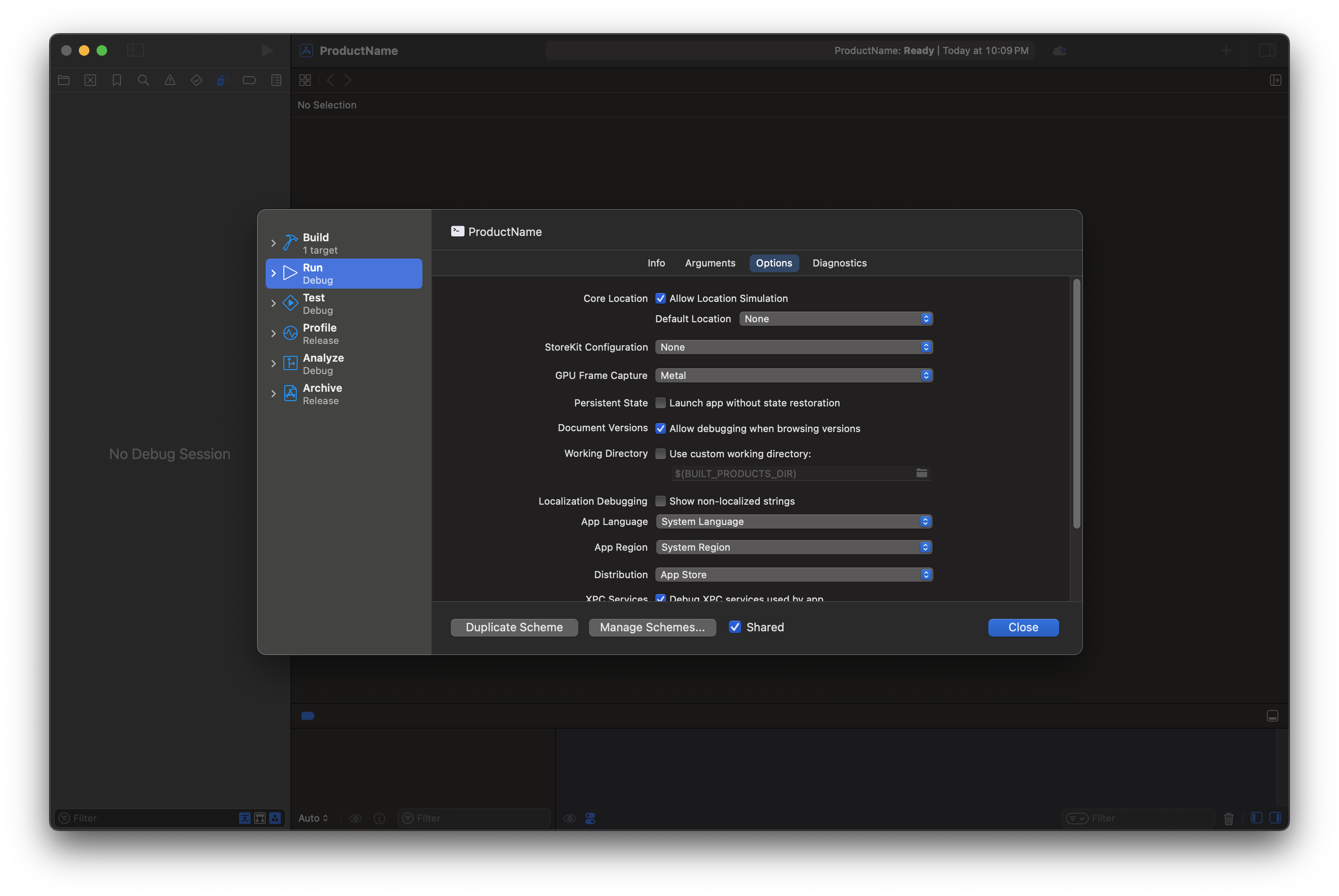This screenshot has width=1339, height=896.
Task: Switch to the Info tab
Action: click(655, 263)
